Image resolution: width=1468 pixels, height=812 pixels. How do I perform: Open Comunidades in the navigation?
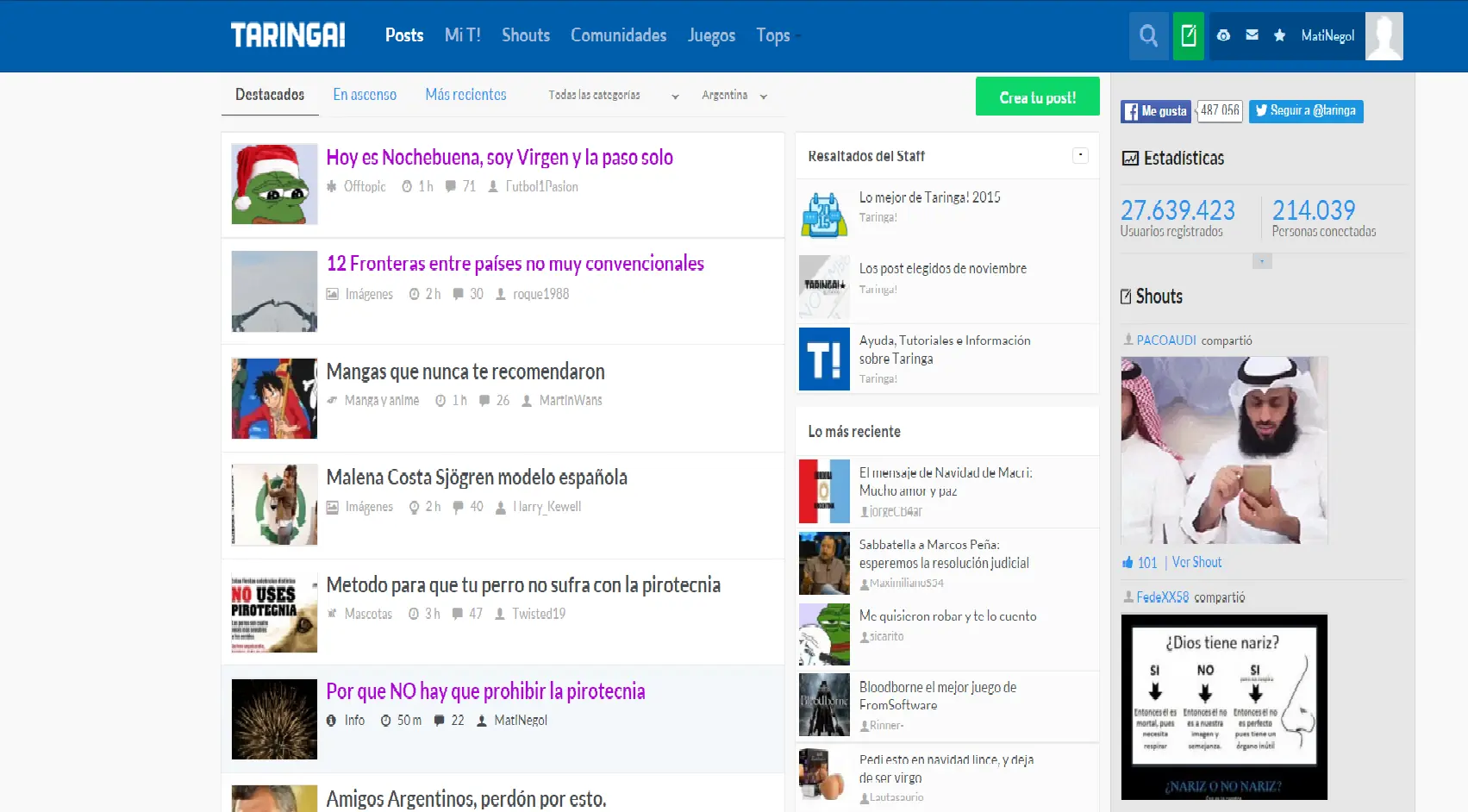pos(619,35)
